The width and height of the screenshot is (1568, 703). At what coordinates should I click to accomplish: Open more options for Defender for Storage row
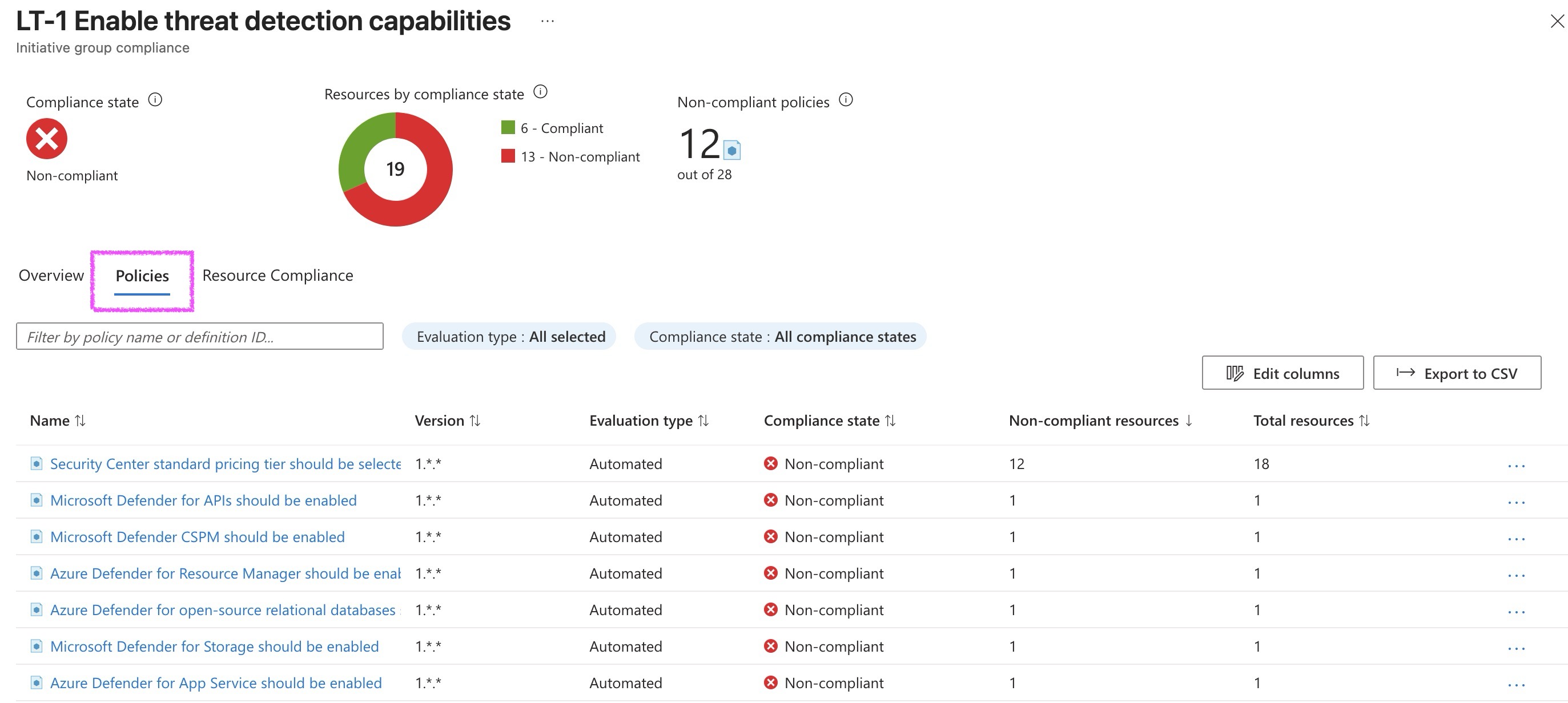point(1516,648)
